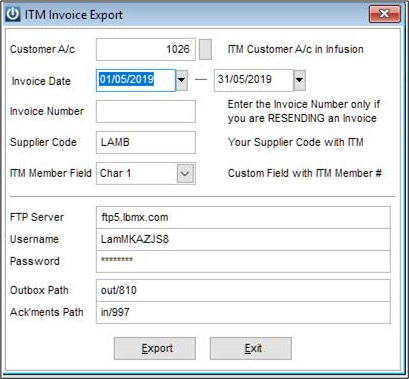Focus the masked Password field

click(x=243, y=261)
